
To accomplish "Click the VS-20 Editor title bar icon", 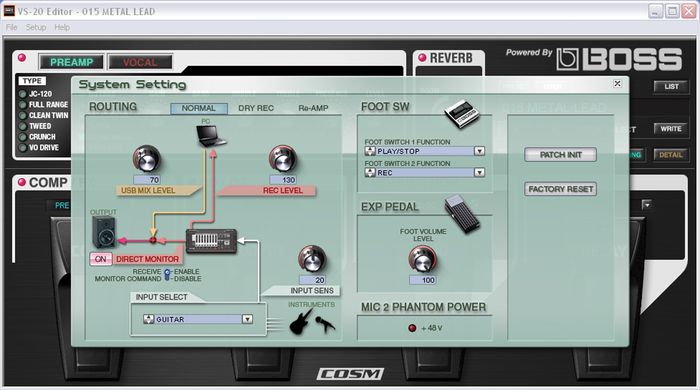I will pyautogui.click(x=9, y=11).
